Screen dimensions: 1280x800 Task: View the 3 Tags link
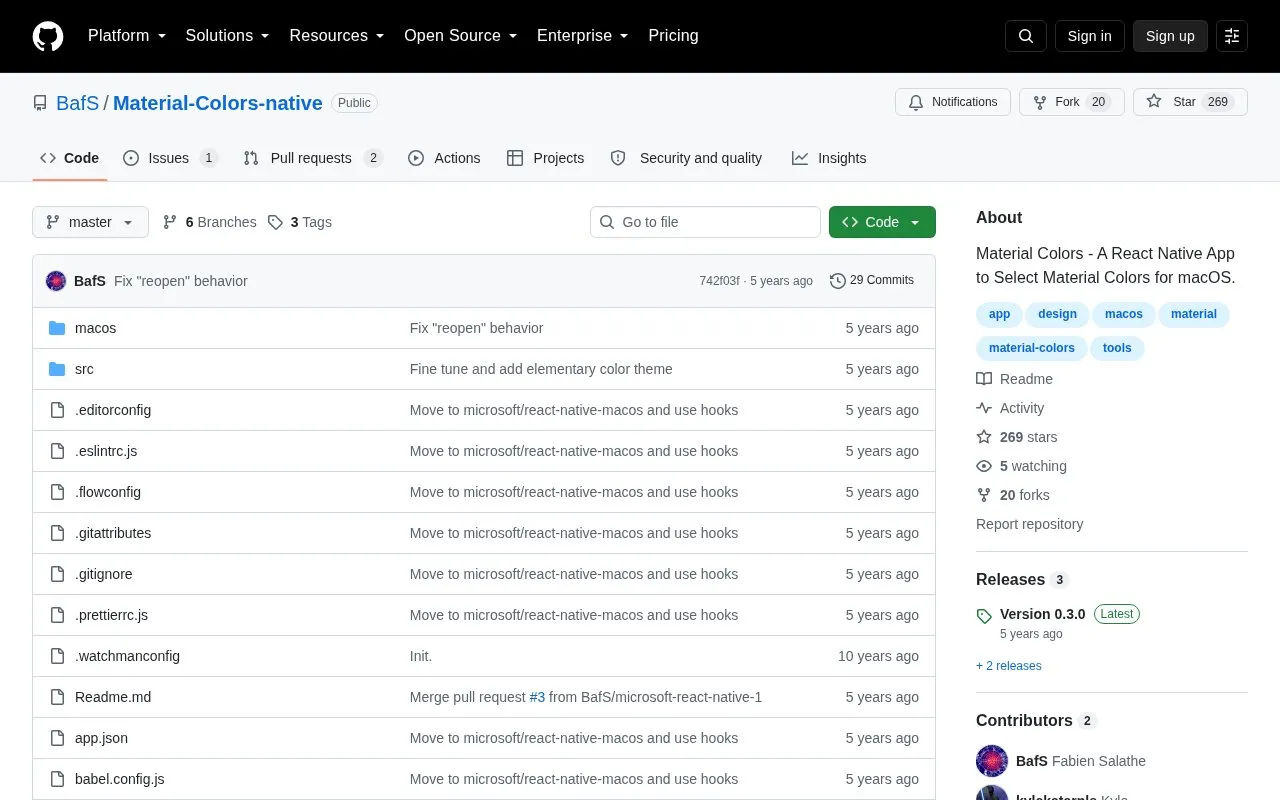[x=300, y=222]
